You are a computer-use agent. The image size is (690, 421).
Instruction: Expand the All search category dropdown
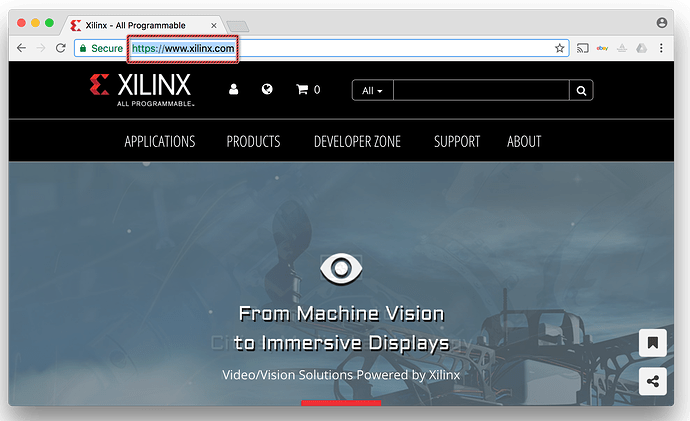372,91
